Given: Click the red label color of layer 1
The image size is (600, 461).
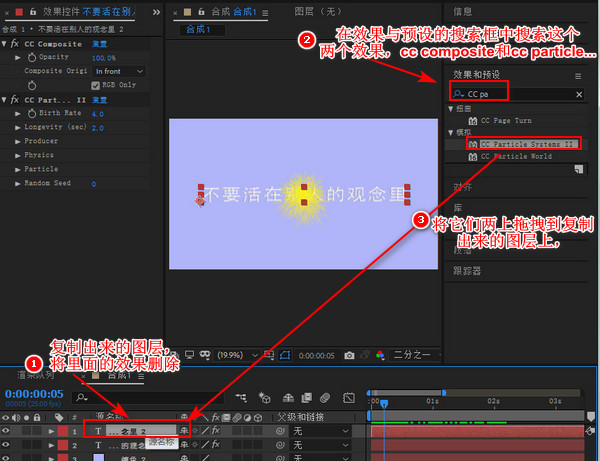Looking at the screenshot, I should point(63,431).
